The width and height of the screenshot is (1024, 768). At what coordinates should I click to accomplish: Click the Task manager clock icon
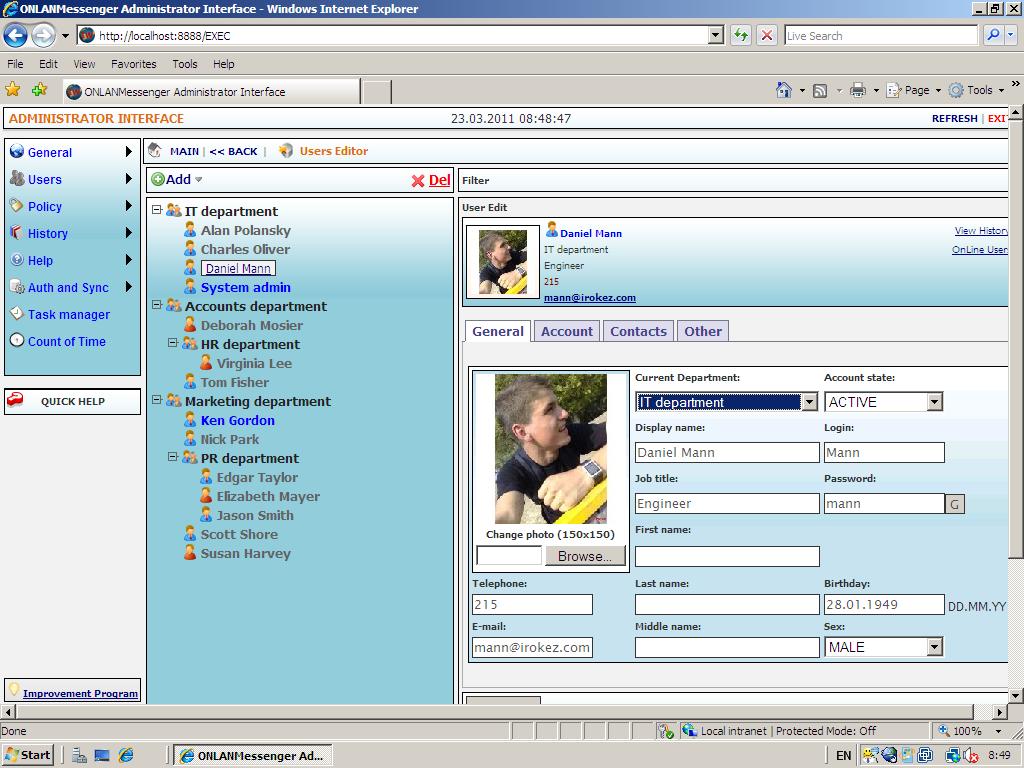pyautogui.click(x=17, y=314)
